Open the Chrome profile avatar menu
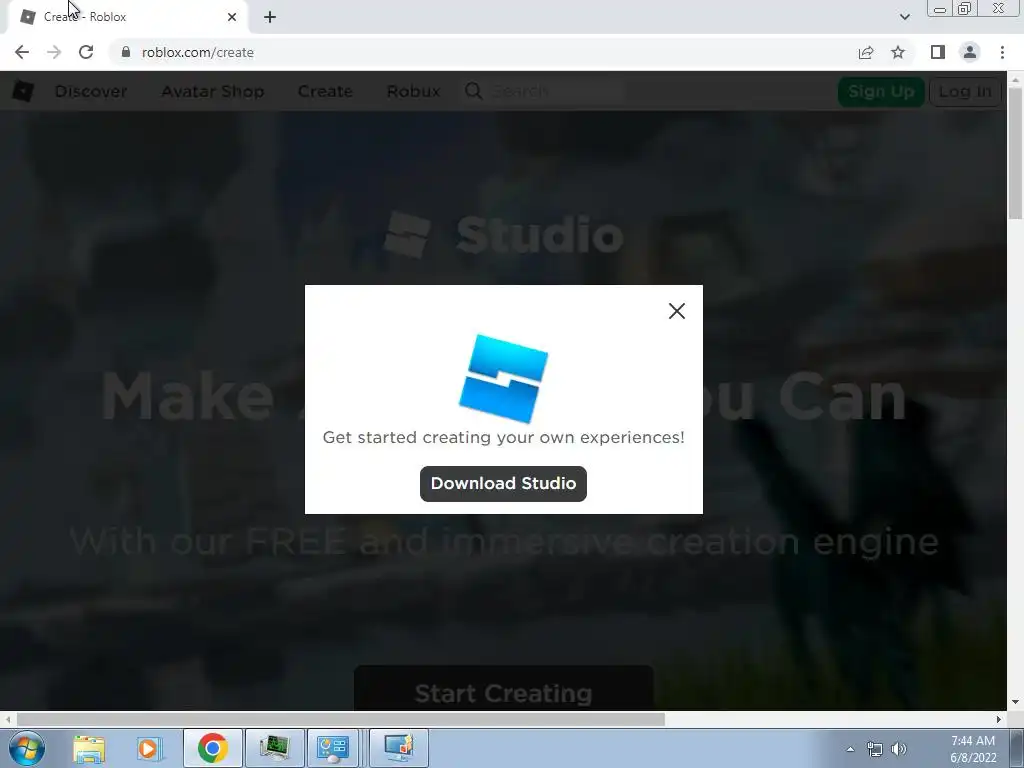 (970, 52)
